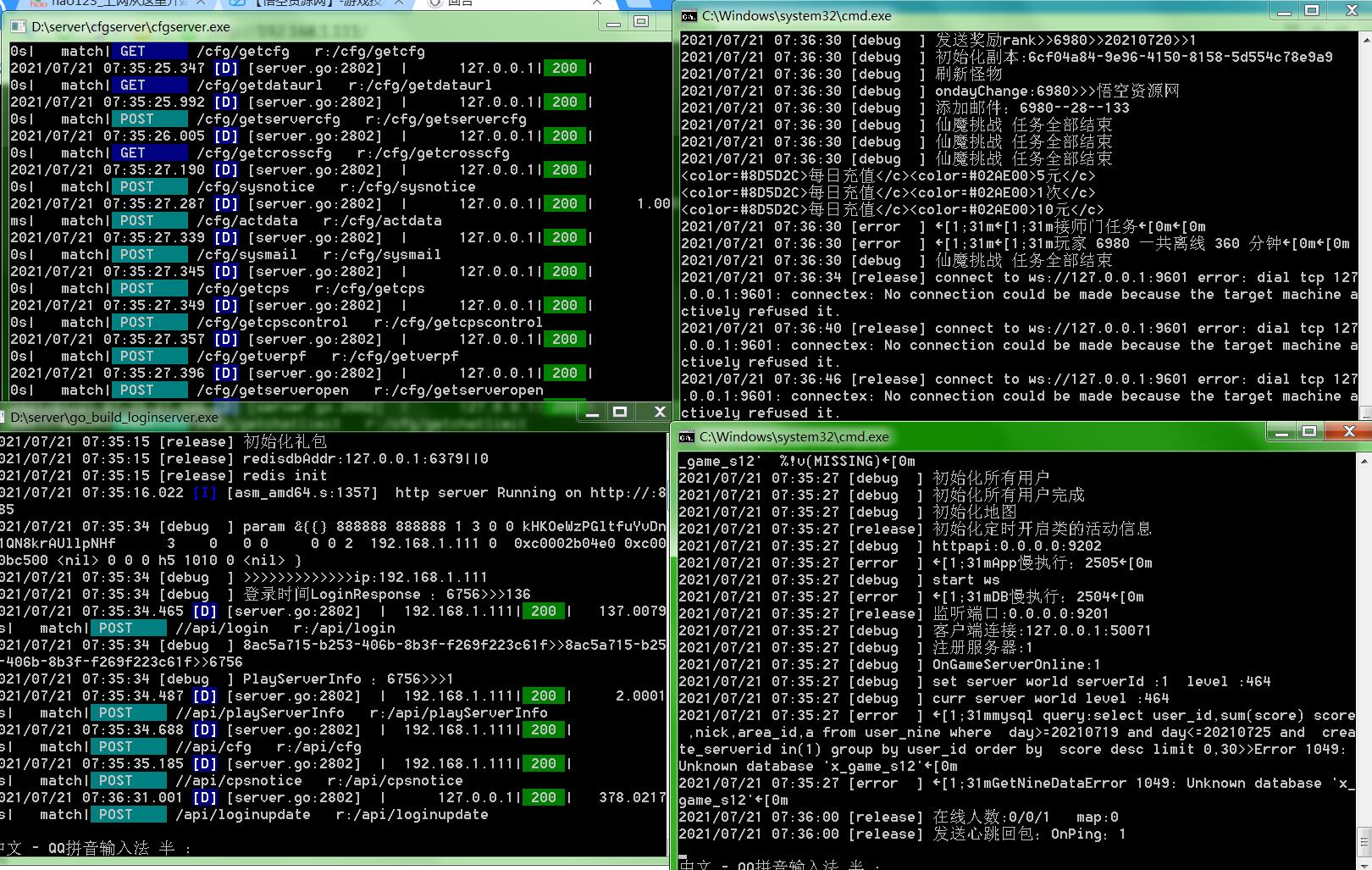This screenshot has height=870, width=1372.
Task: Close the go_build_loginserver.exe window
Action: [659, 413]
